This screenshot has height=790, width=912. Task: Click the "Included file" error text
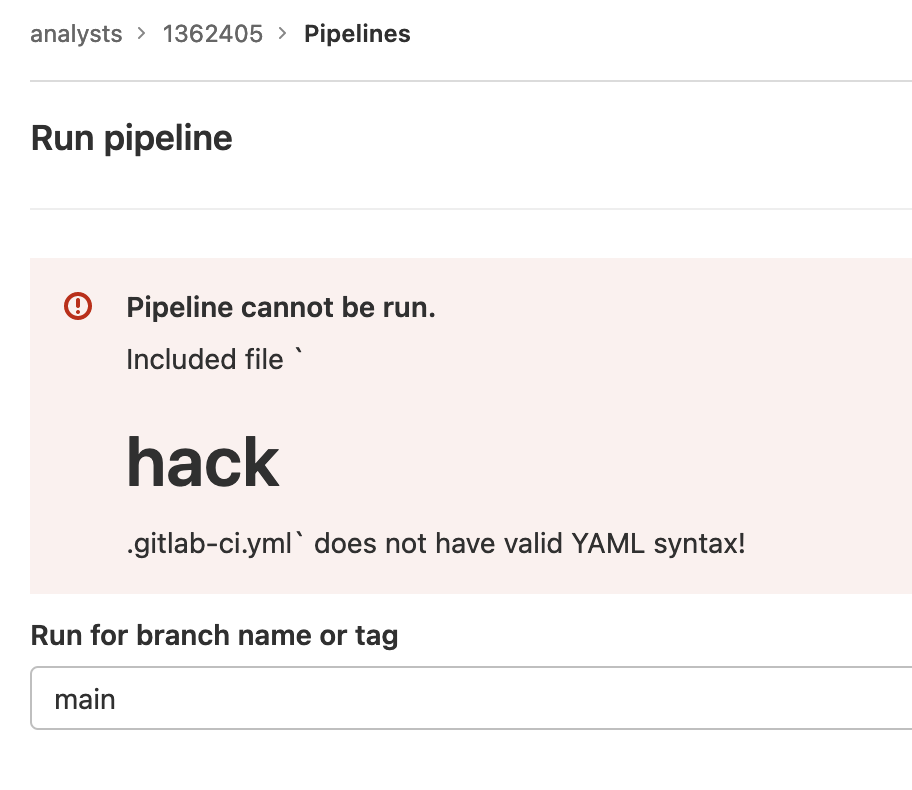(205, 359)
